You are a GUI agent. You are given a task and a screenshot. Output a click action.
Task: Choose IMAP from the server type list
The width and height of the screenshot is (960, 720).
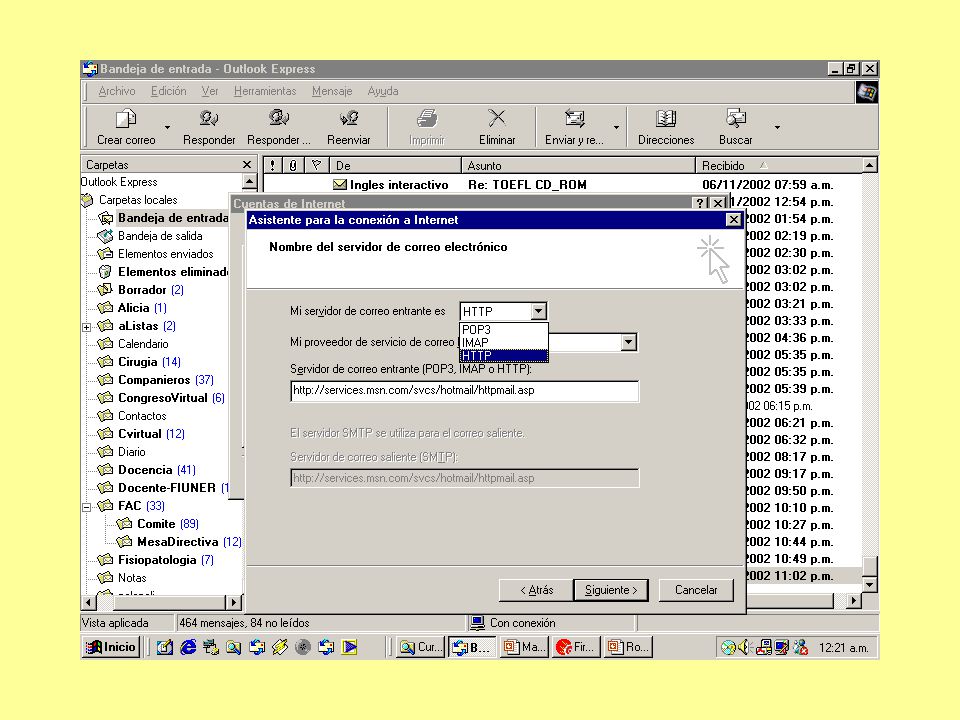503,342
